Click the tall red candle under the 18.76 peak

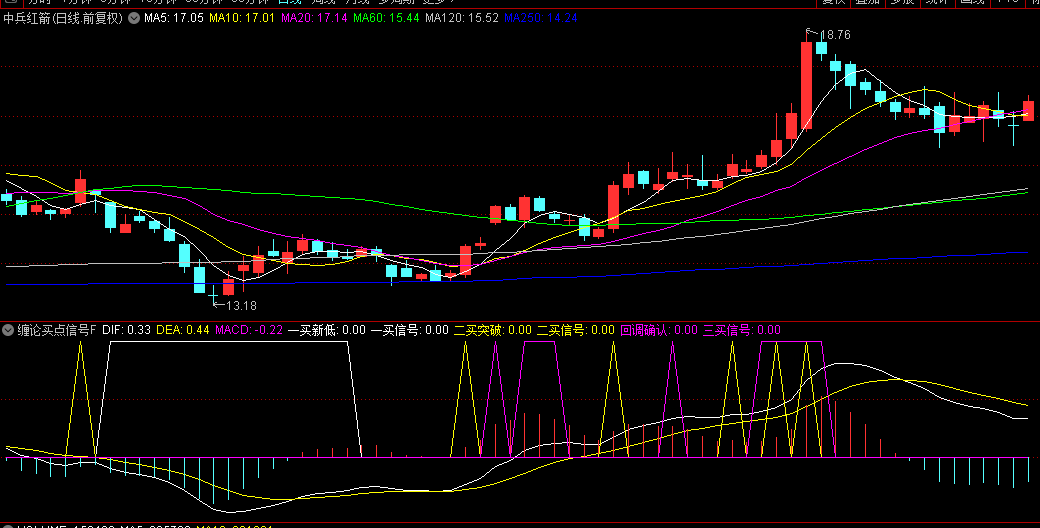(x=807, y=86)
